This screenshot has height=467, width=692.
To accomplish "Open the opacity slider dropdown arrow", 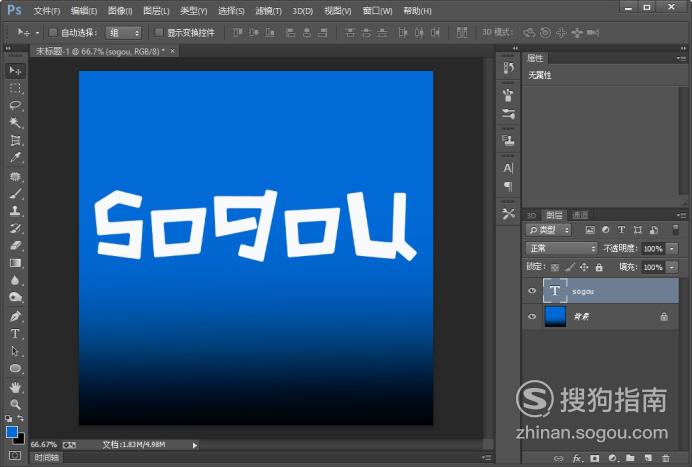I will pyautogui.click(x=672, y=249).
